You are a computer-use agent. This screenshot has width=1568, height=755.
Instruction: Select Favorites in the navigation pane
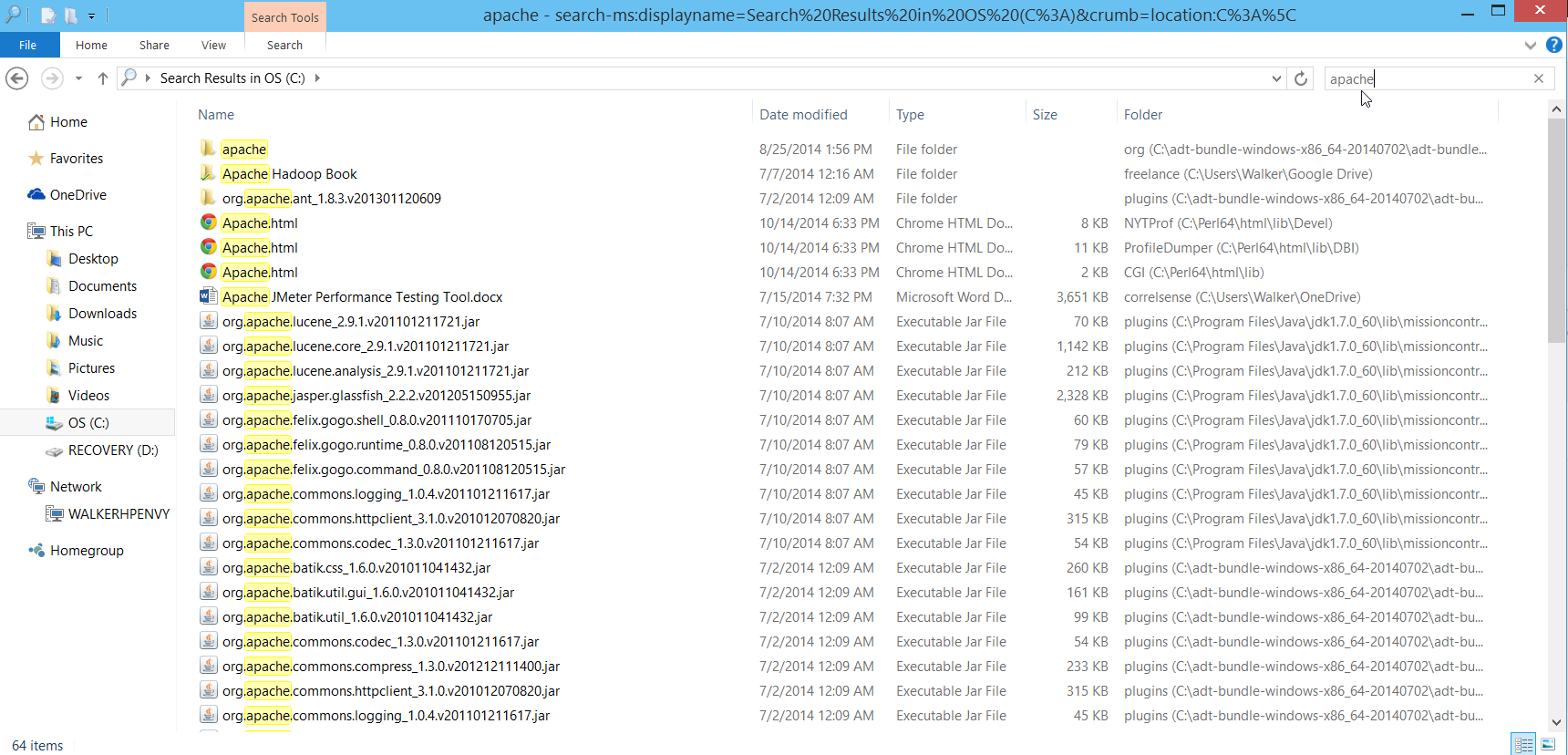click(x=77, y=159)
